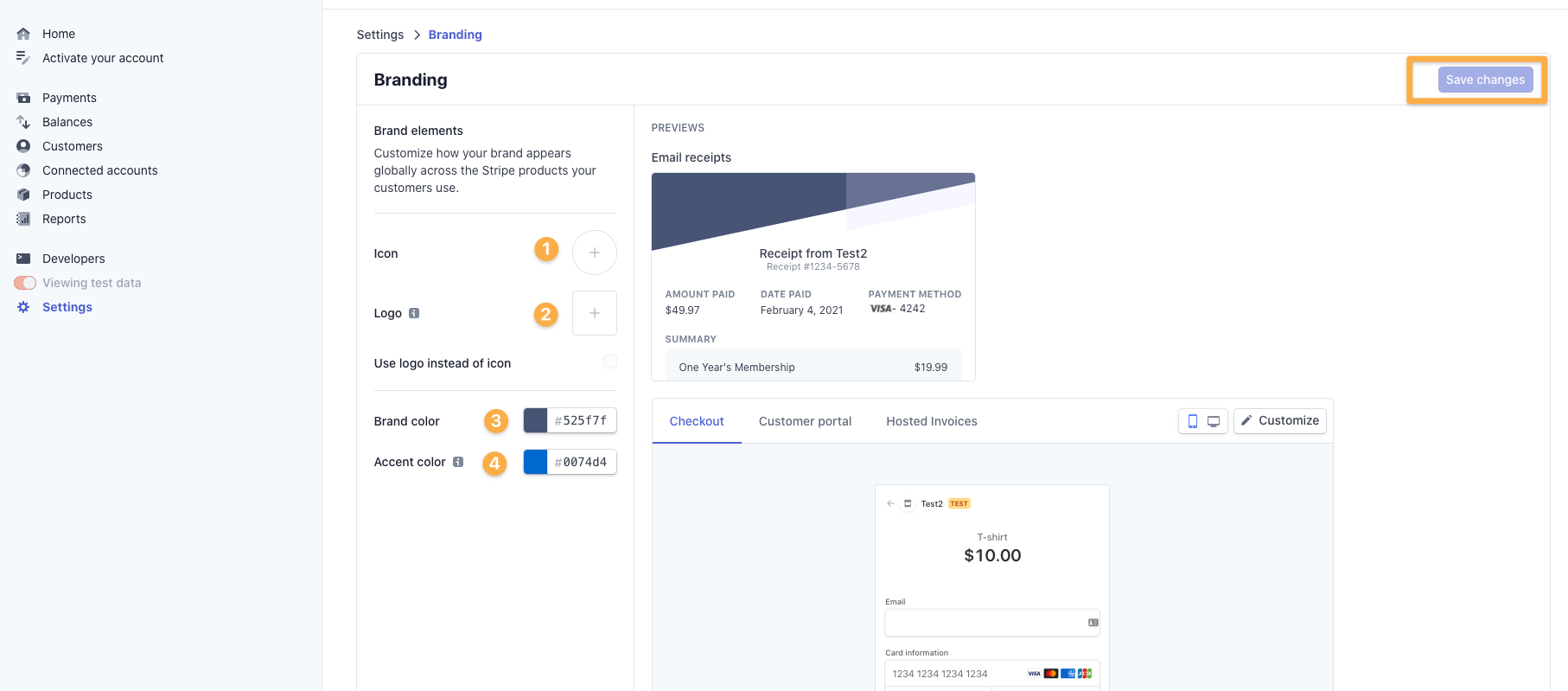The image size is (1568, 691).
Task: Click the '$10.00' price in checkout preview
Action: pyautogui.click(x=992, y=555)
